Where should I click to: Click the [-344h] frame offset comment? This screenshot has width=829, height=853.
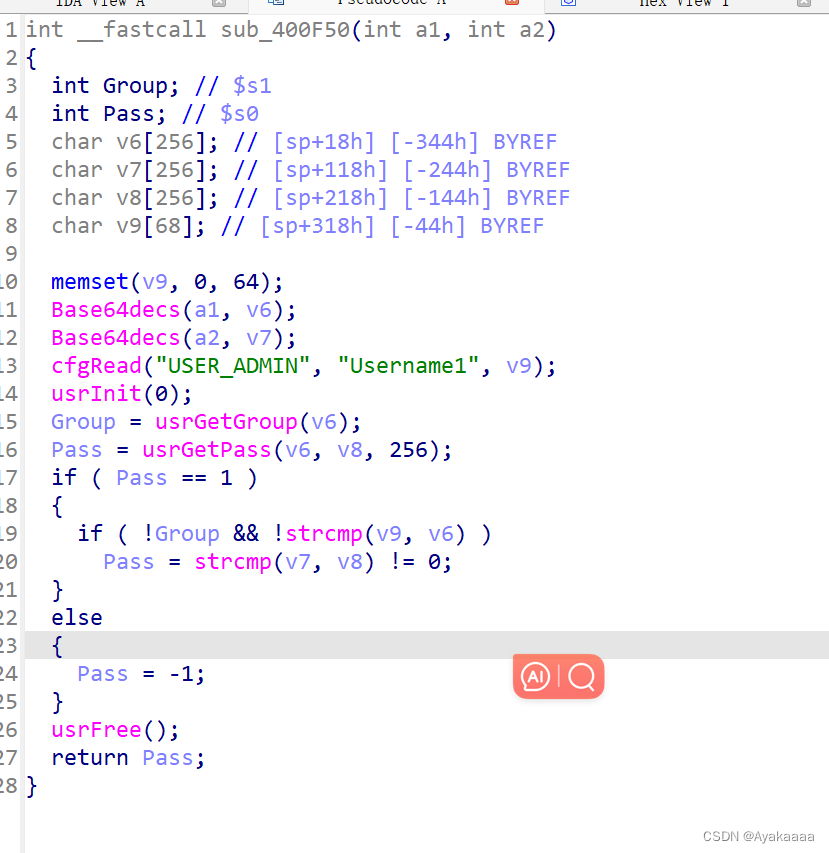(434, 142)
